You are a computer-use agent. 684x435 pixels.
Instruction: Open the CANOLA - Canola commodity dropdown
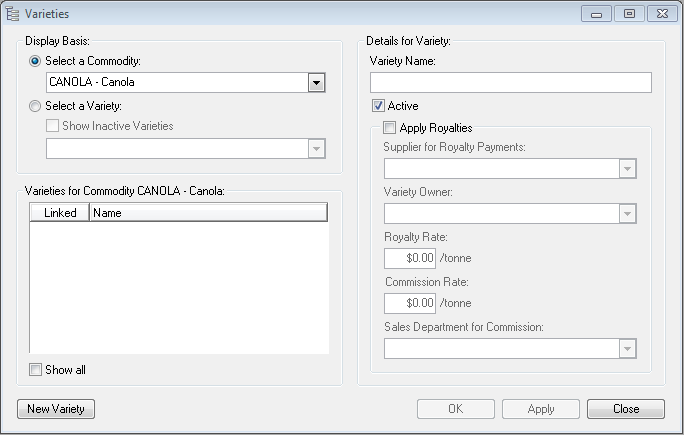coord(316,82)
